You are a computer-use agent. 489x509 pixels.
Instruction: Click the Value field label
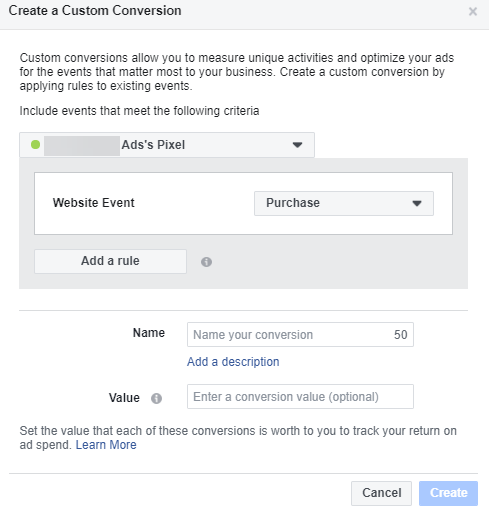point(124,398)
